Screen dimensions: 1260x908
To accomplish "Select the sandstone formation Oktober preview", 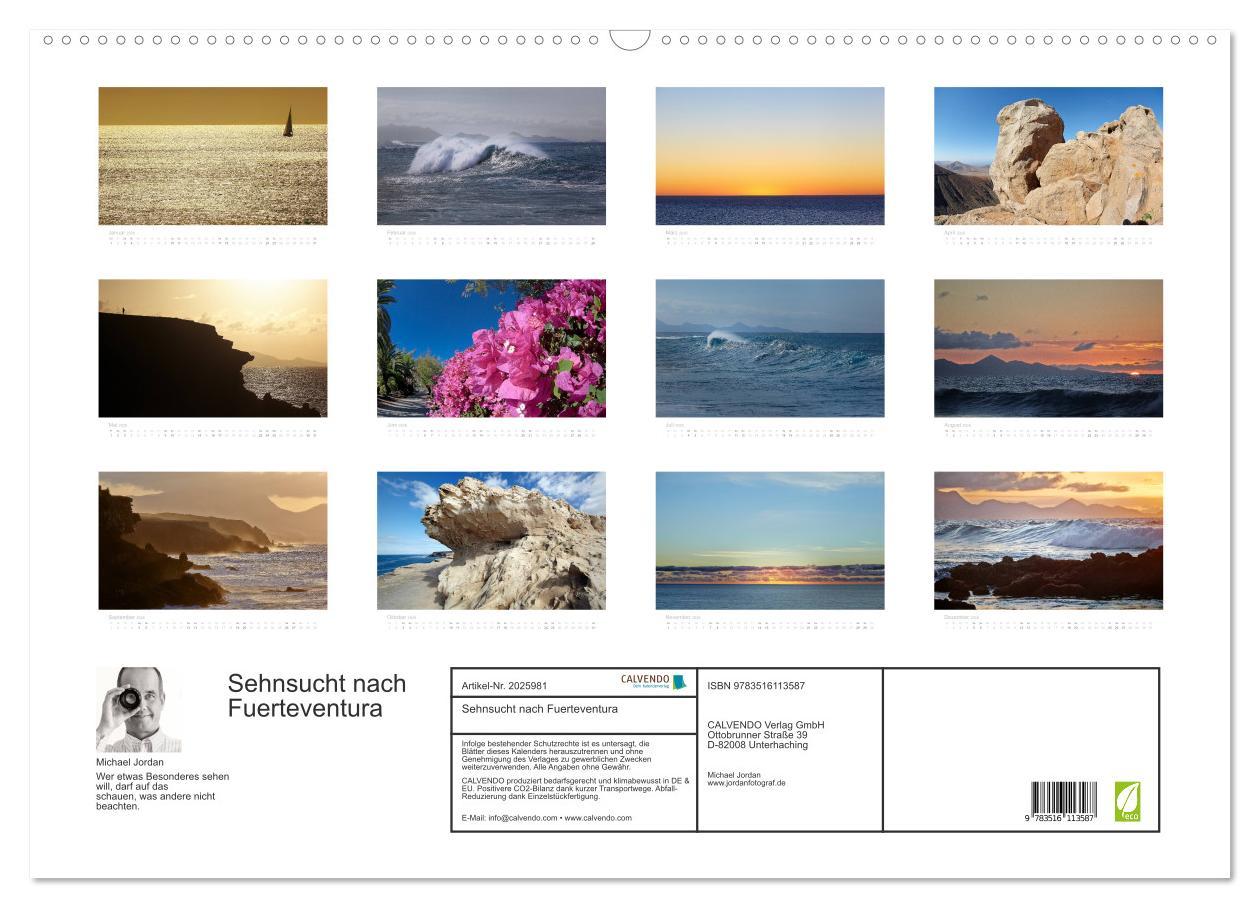I will [492, 542].
